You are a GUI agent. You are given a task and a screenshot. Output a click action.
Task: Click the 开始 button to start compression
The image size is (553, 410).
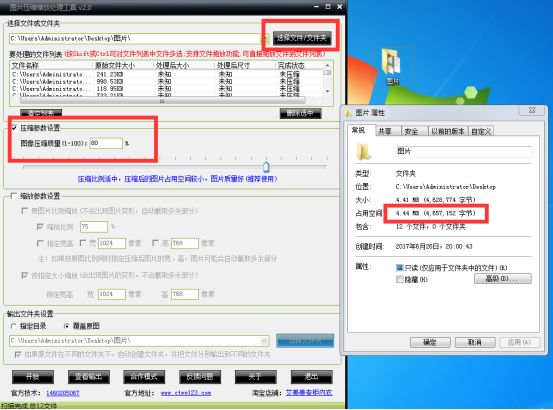[x=33, y=377]
